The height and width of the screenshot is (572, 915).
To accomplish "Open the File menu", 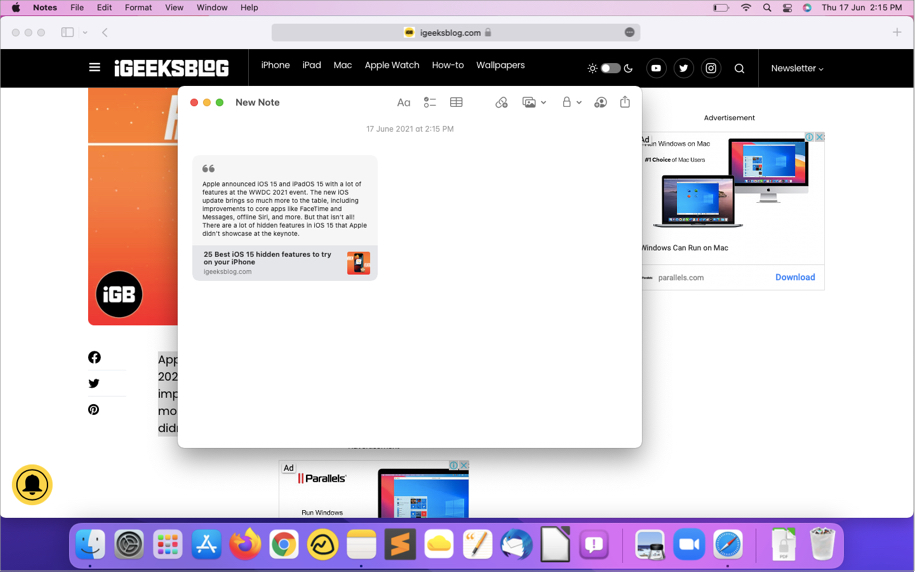I will (77, 8).
